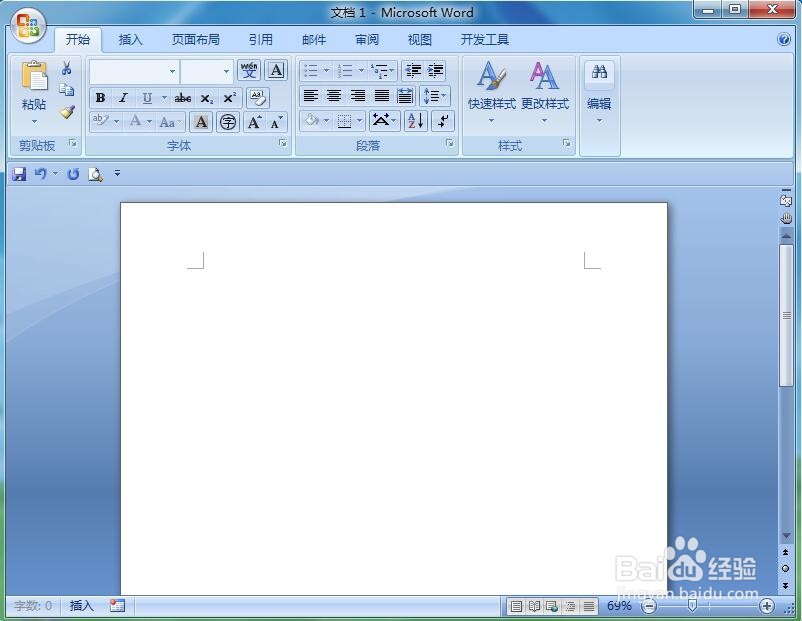Switch to the 插入 tab
This screenshot has width=802, height=621.
(x=130, y=39)
